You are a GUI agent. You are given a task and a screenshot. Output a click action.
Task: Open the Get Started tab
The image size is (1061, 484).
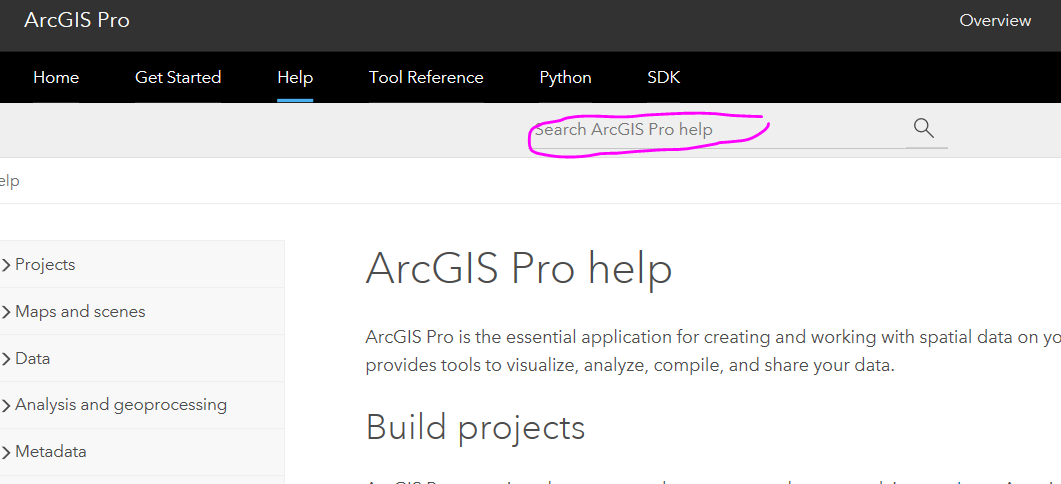178,77
